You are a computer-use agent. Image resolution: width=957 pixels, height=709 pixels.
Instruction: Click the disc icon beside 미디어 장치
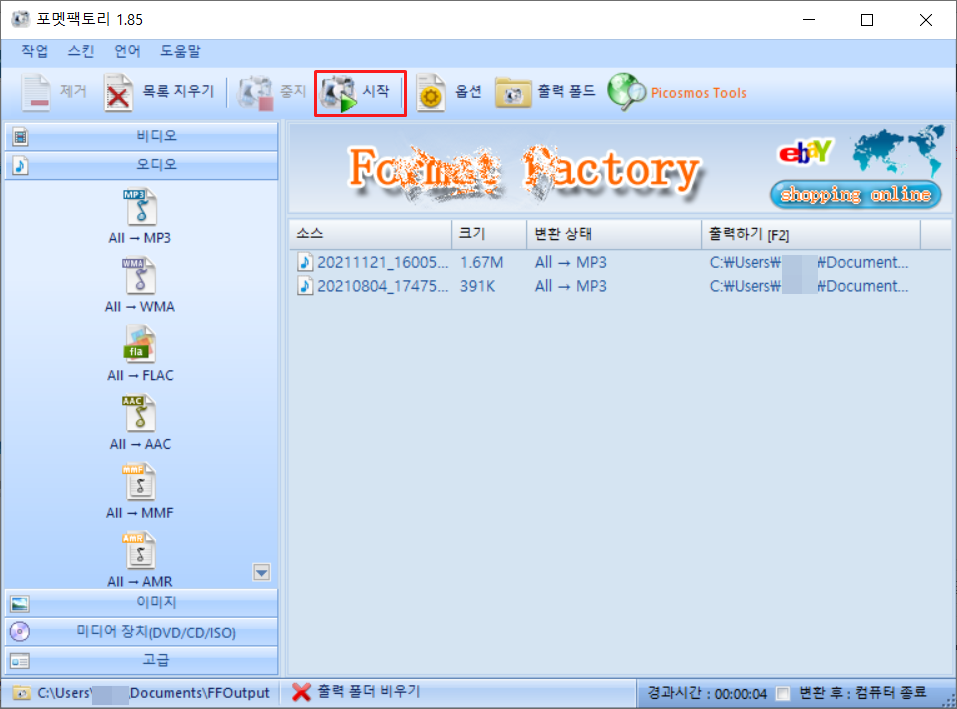[x=20, y=632]
